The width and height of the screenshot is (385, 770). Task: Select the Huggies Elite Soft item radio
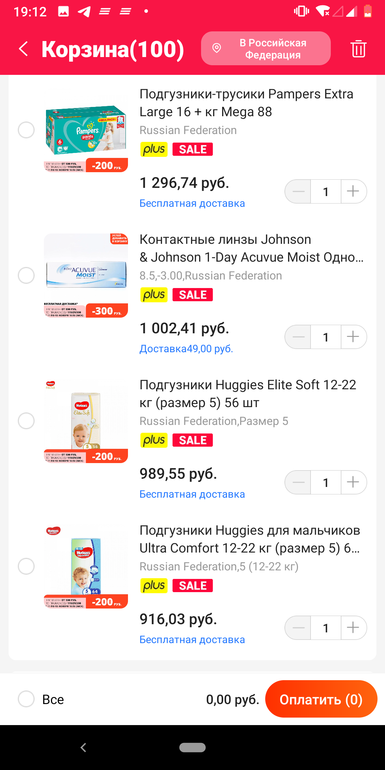click(26, 421)
